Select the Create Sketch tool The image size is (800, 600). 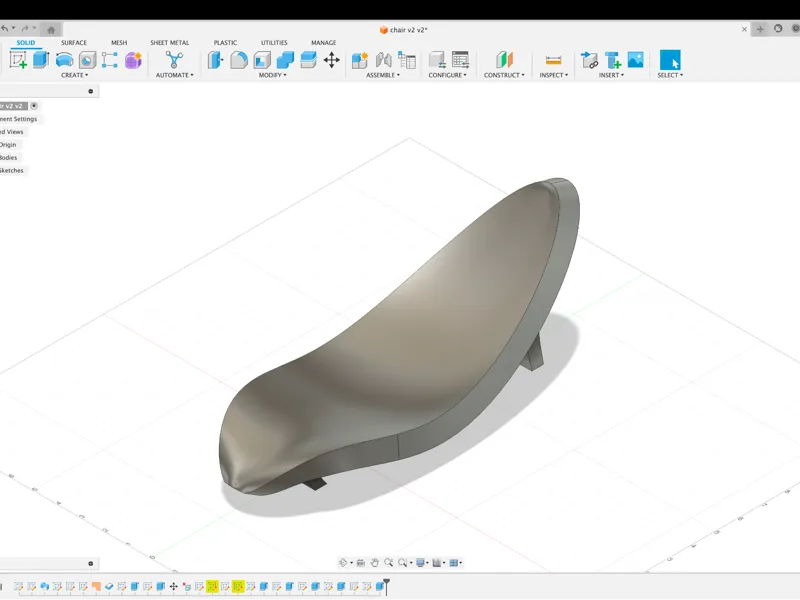pos(18,60)
